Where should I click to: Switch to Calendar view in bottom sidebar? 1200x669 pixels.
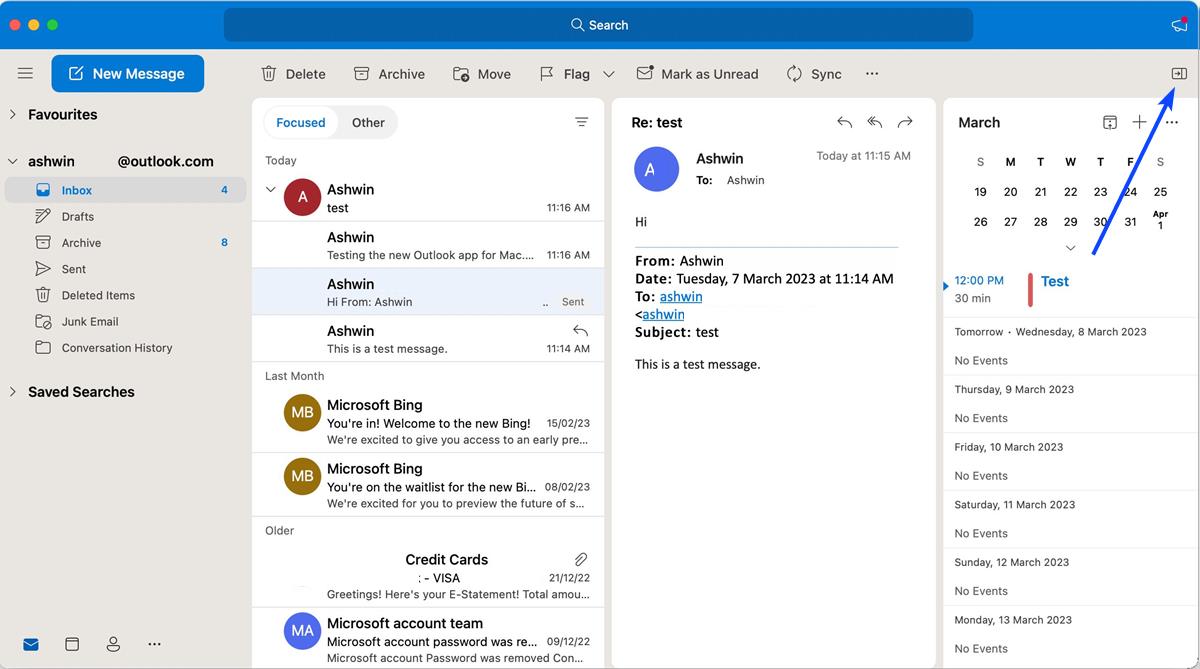point(71,644)
